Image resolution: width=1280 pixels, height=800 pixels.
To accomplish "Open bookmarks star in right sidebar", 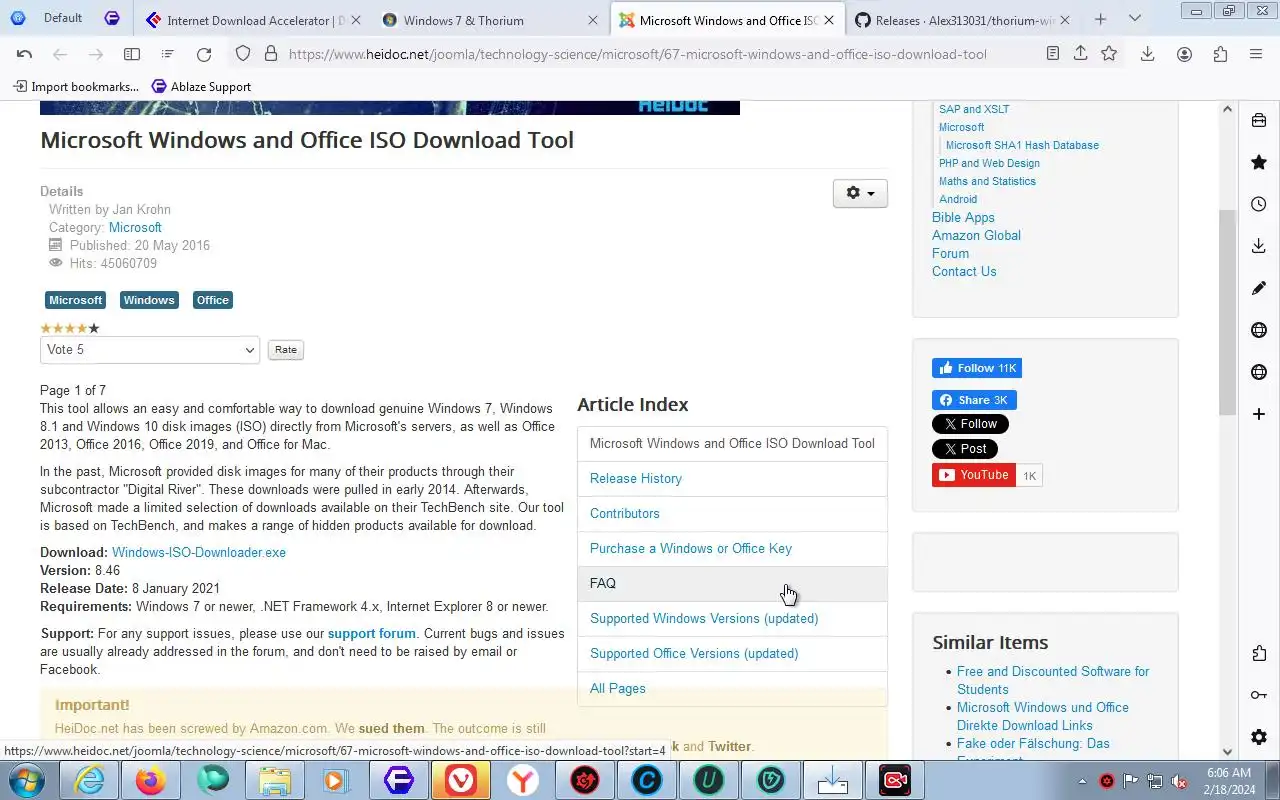I will point(1259,162).
